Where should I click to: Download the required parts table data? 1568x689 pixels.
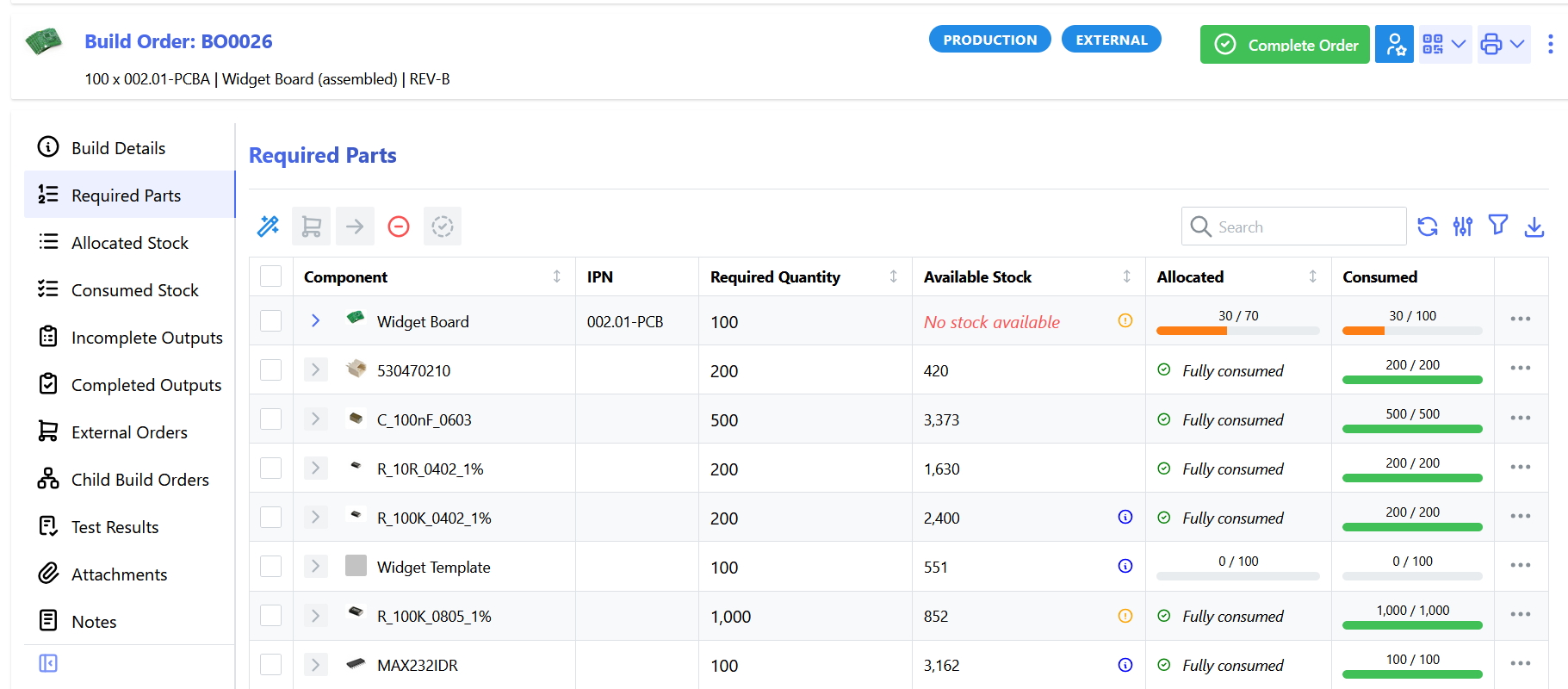[x=1534, y=227]
